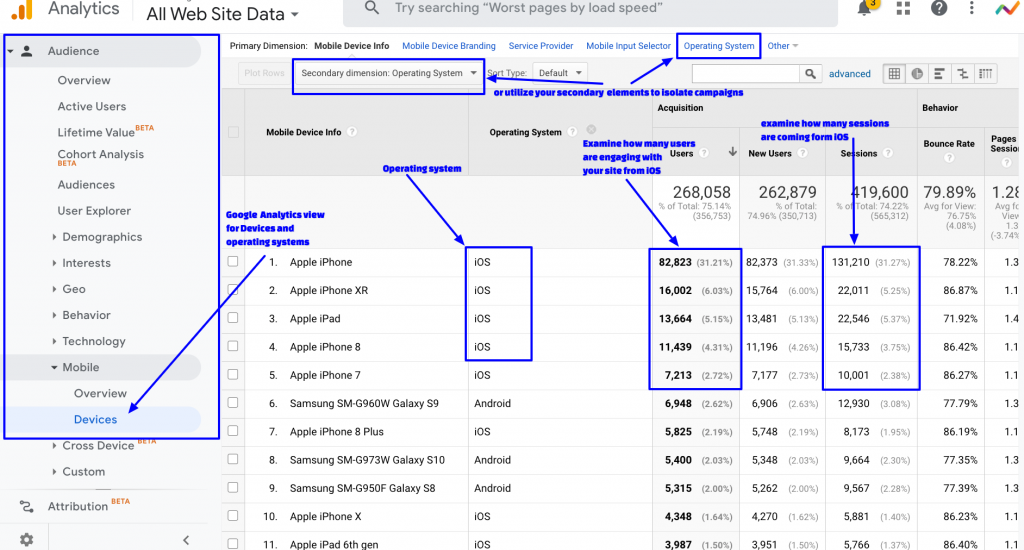Screen dimensions: 1024x550
Task: Click help icon beside New Users column
Action: pyautogui.click(x=803, y=154)
